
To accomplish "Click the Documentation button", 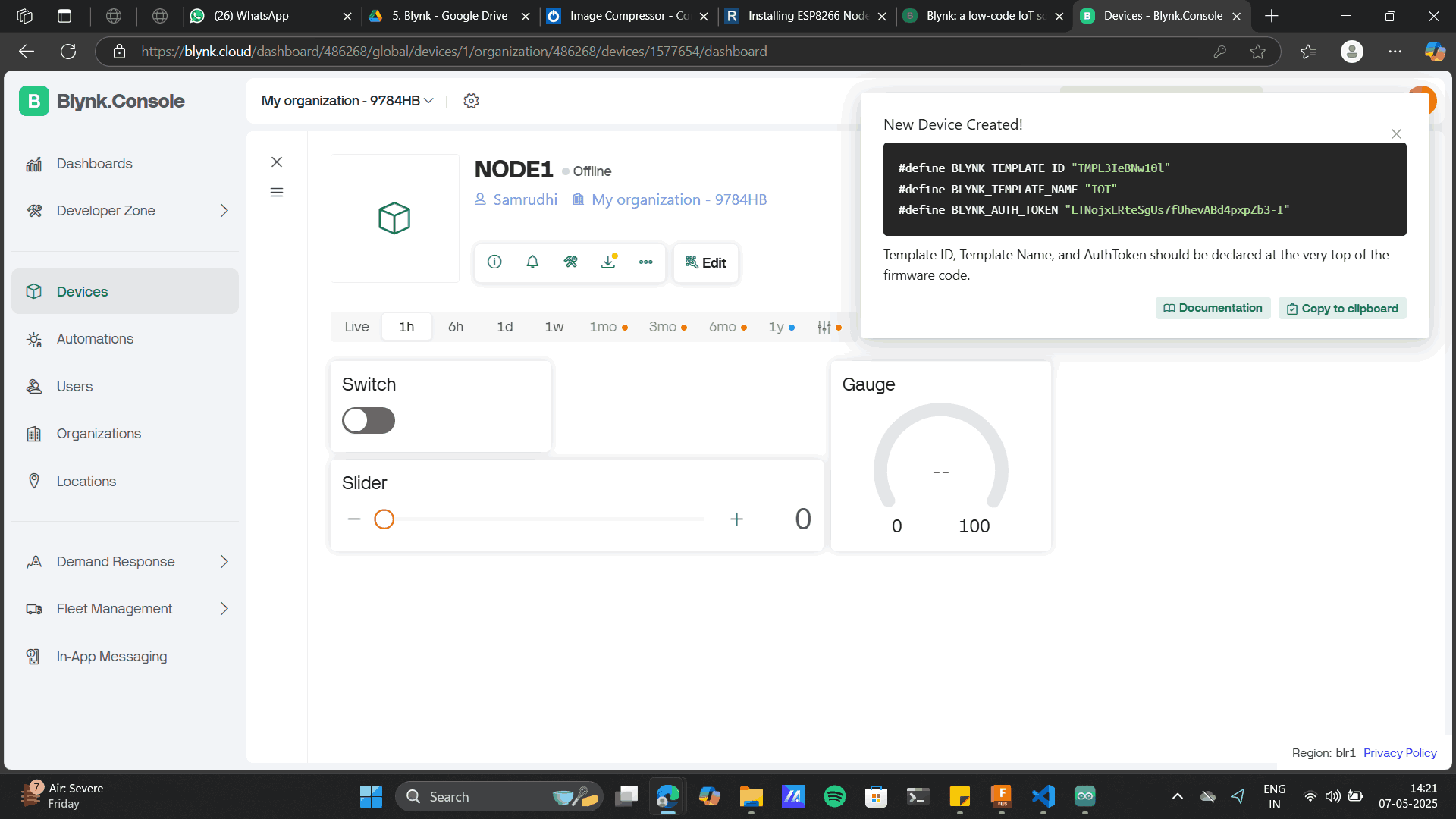I will (1213, 308).
